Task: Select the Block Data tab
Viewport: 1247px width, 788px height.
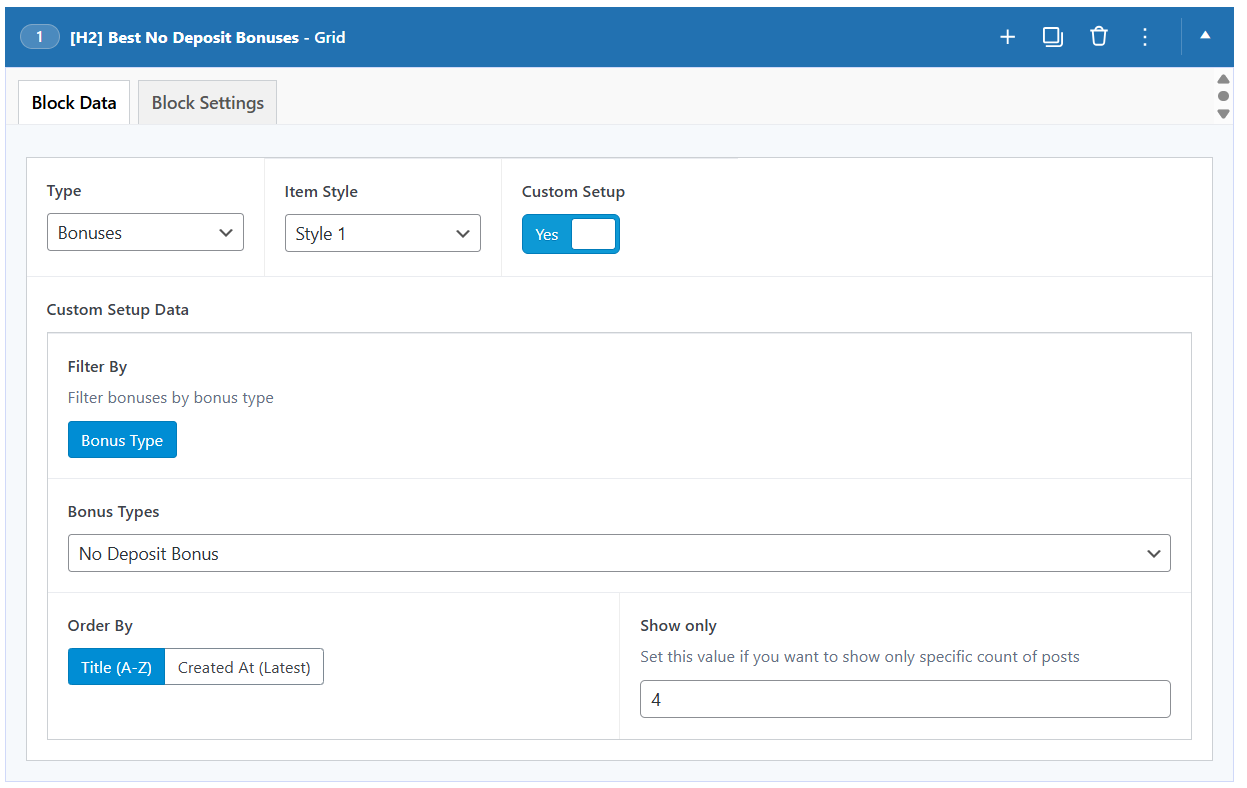Action: click(x=73, y=101)
